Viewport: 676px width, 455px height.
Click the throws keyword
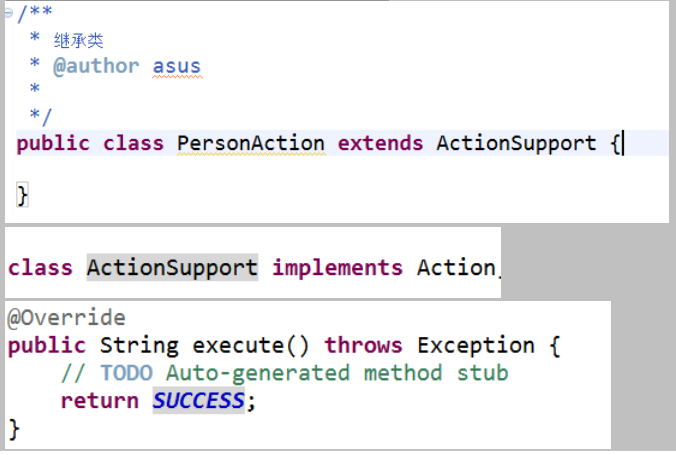click(x=364, y=346)
